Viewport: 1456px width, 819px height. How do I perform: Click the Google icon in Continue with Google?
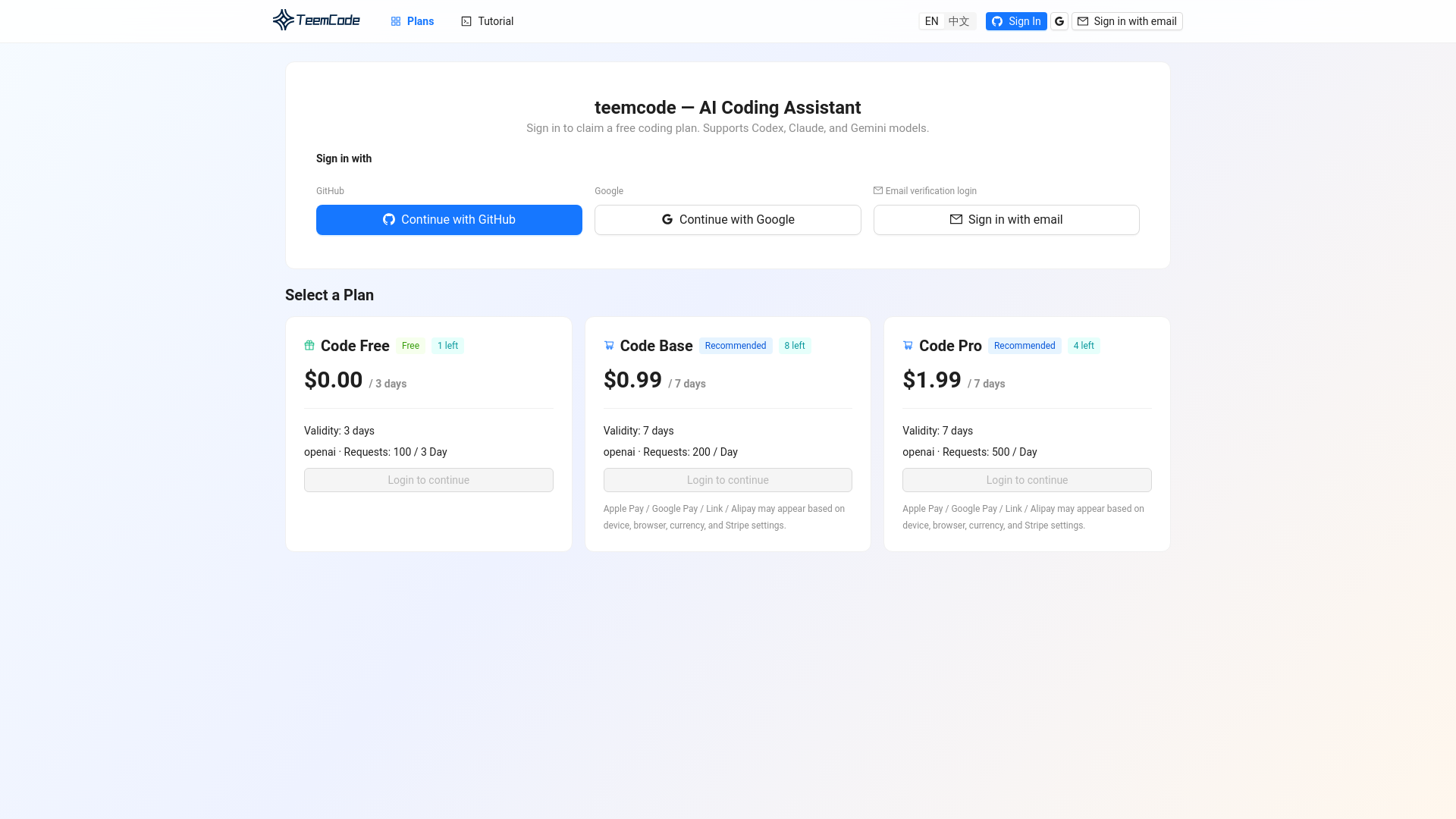[667, 220]
